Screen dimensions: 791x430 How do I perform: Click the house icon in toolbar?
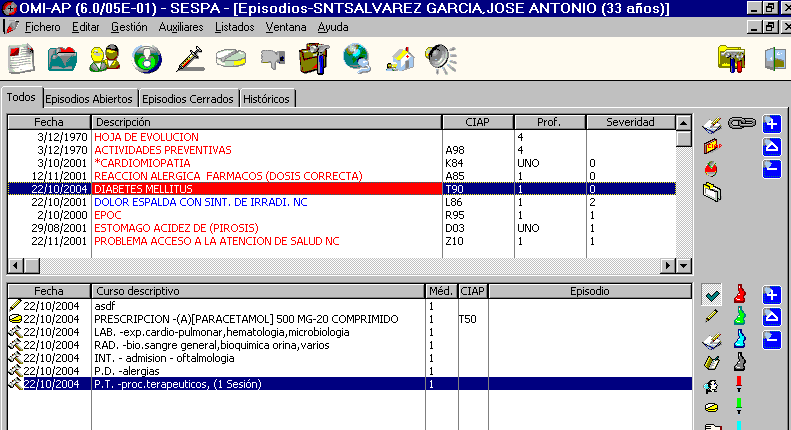399,59
